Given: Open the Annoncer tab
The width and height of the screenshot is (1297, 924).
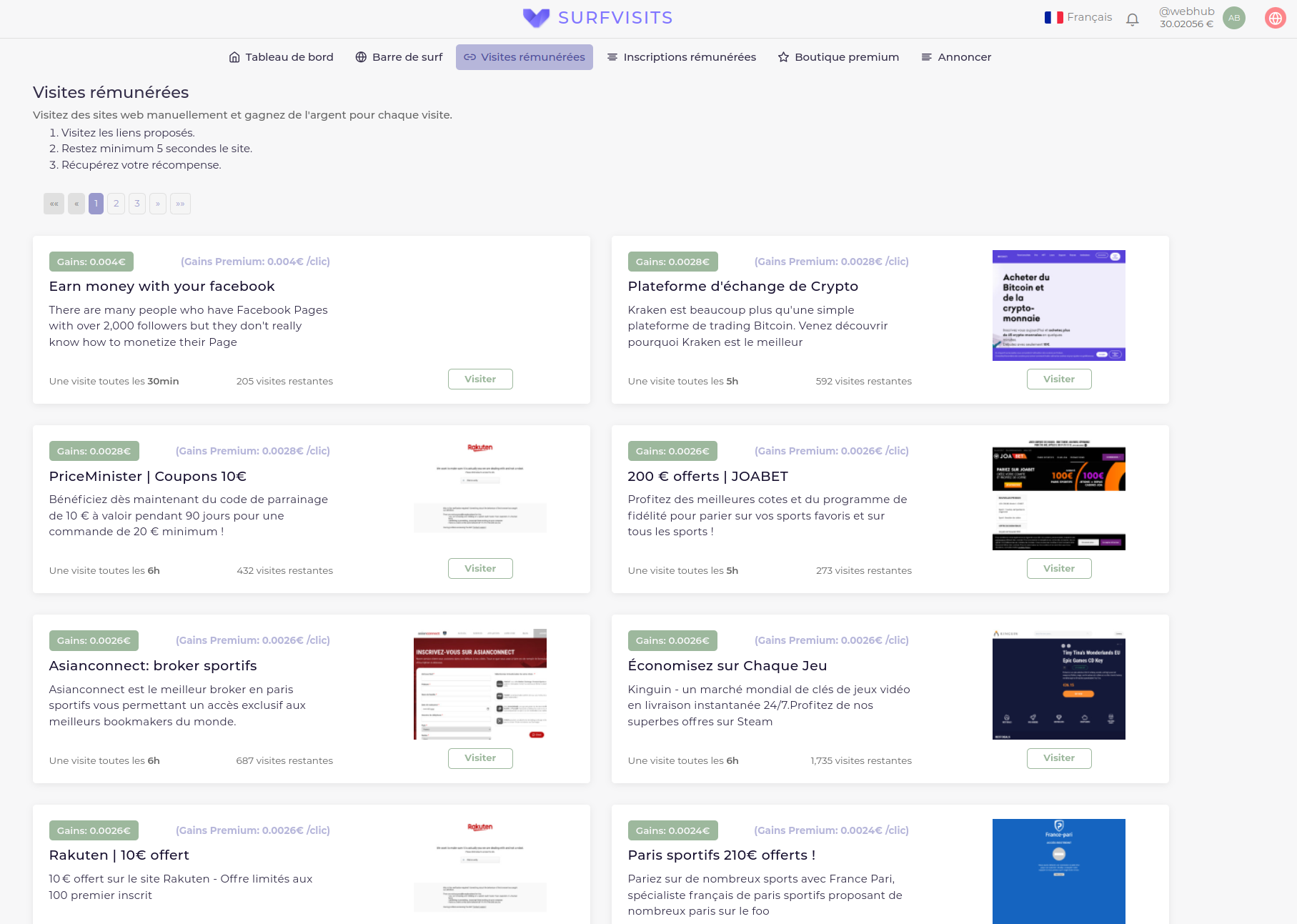Looking at the screenshot, I should [956, 57].
